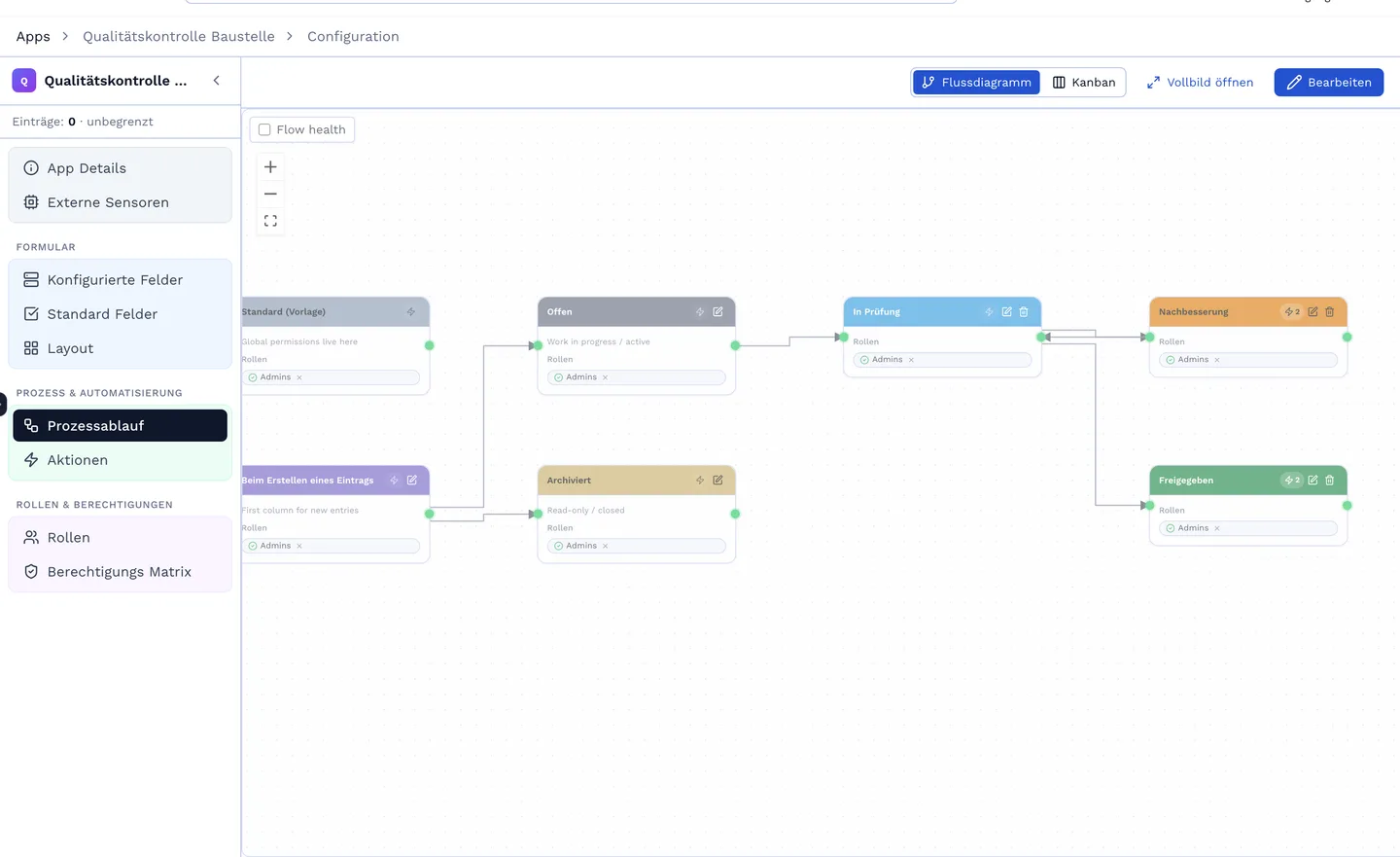This screenshot has height=857, width=1400.
Task: Switch to Kanban view
Action: pos(1084,82)
